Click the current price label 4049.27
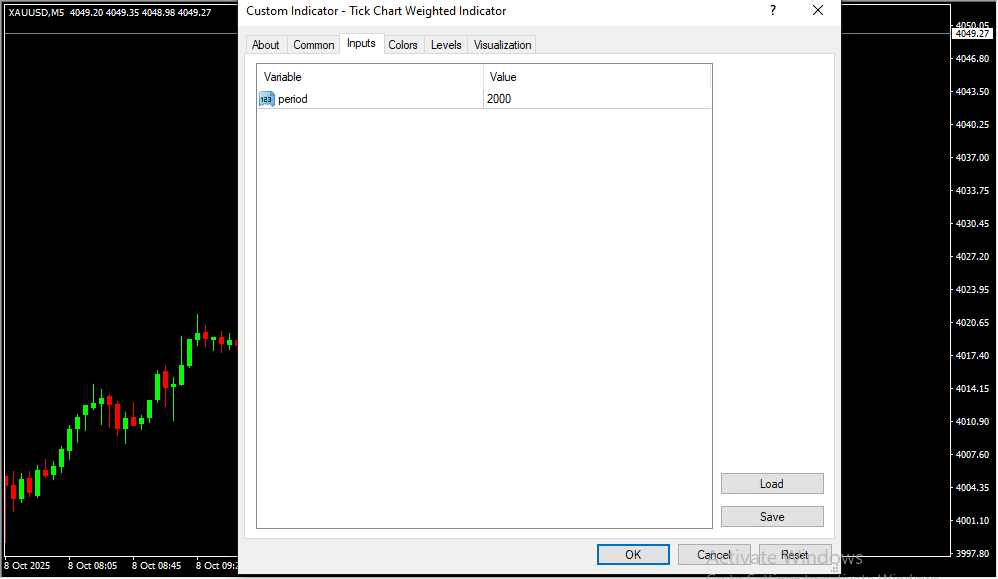Image resolution: width=998 pixels, height=579 pixels. point(971,34)
